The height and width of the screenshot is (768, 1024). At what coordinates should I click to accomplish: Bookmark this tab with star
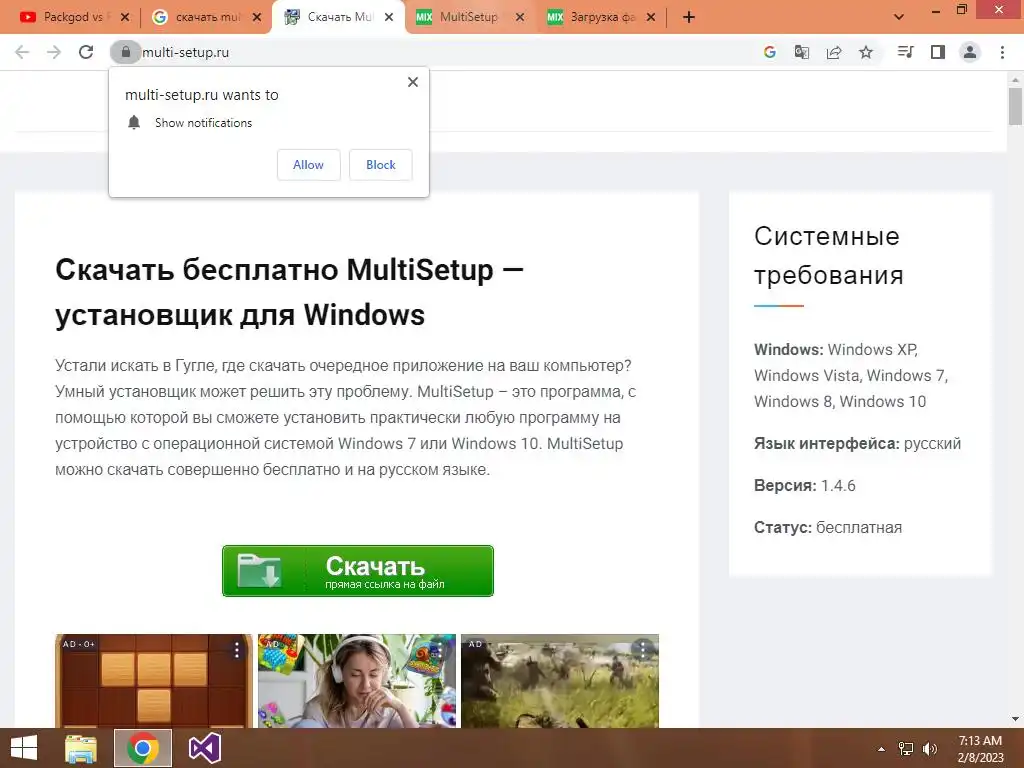(x=866, y=52)
